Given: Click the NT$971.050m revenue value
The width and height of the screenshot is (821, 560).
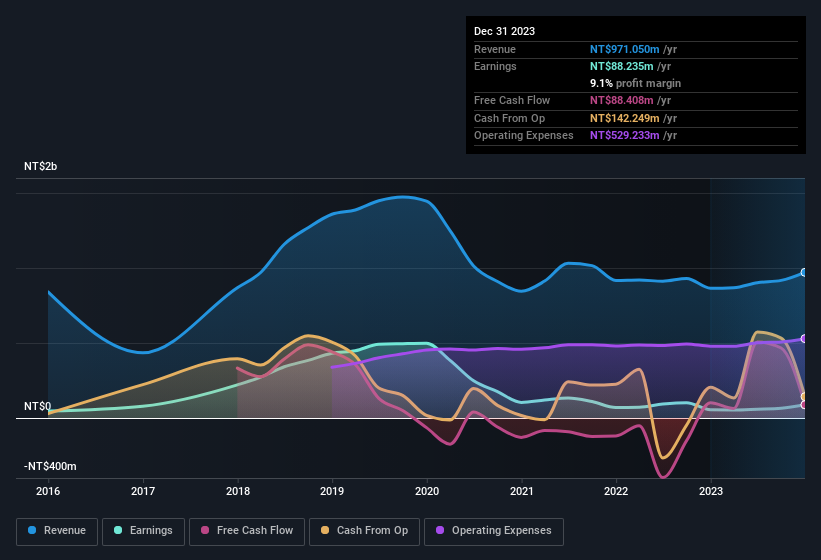Looking at the screenshot, I should 625,49.
